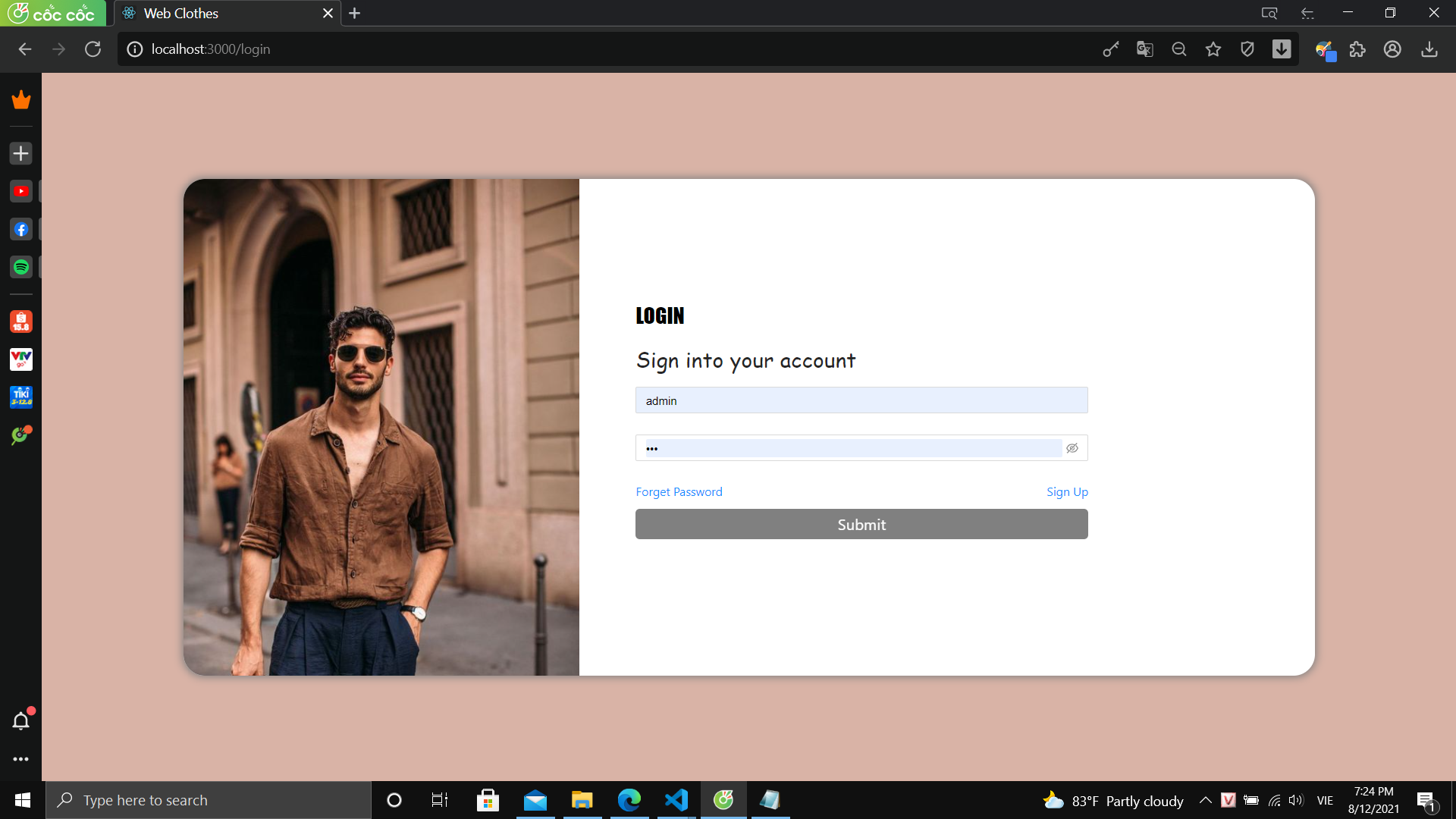The image size is (1456, 819).
Task: Open the user profile icon
Action: click(1392, 49)
